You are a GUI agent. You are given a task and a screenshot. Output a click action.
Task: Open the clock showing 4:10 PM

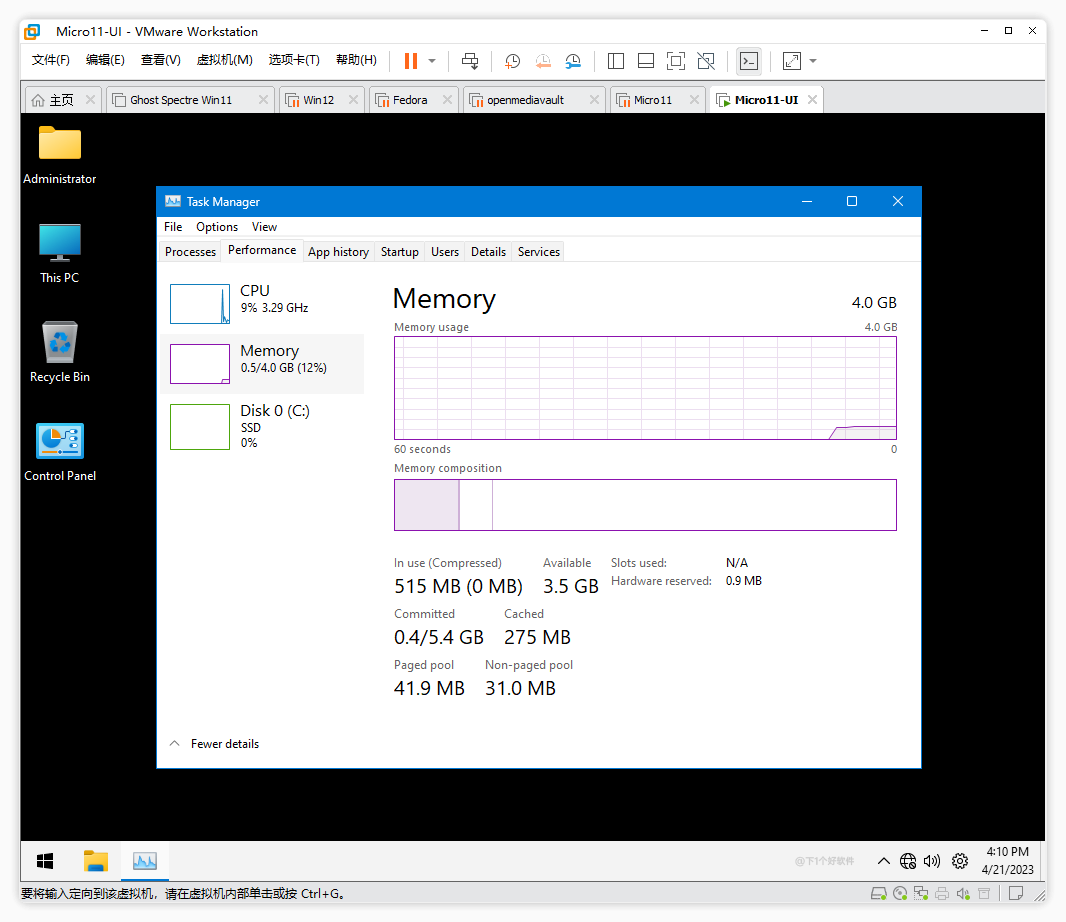coord(1008,861)
